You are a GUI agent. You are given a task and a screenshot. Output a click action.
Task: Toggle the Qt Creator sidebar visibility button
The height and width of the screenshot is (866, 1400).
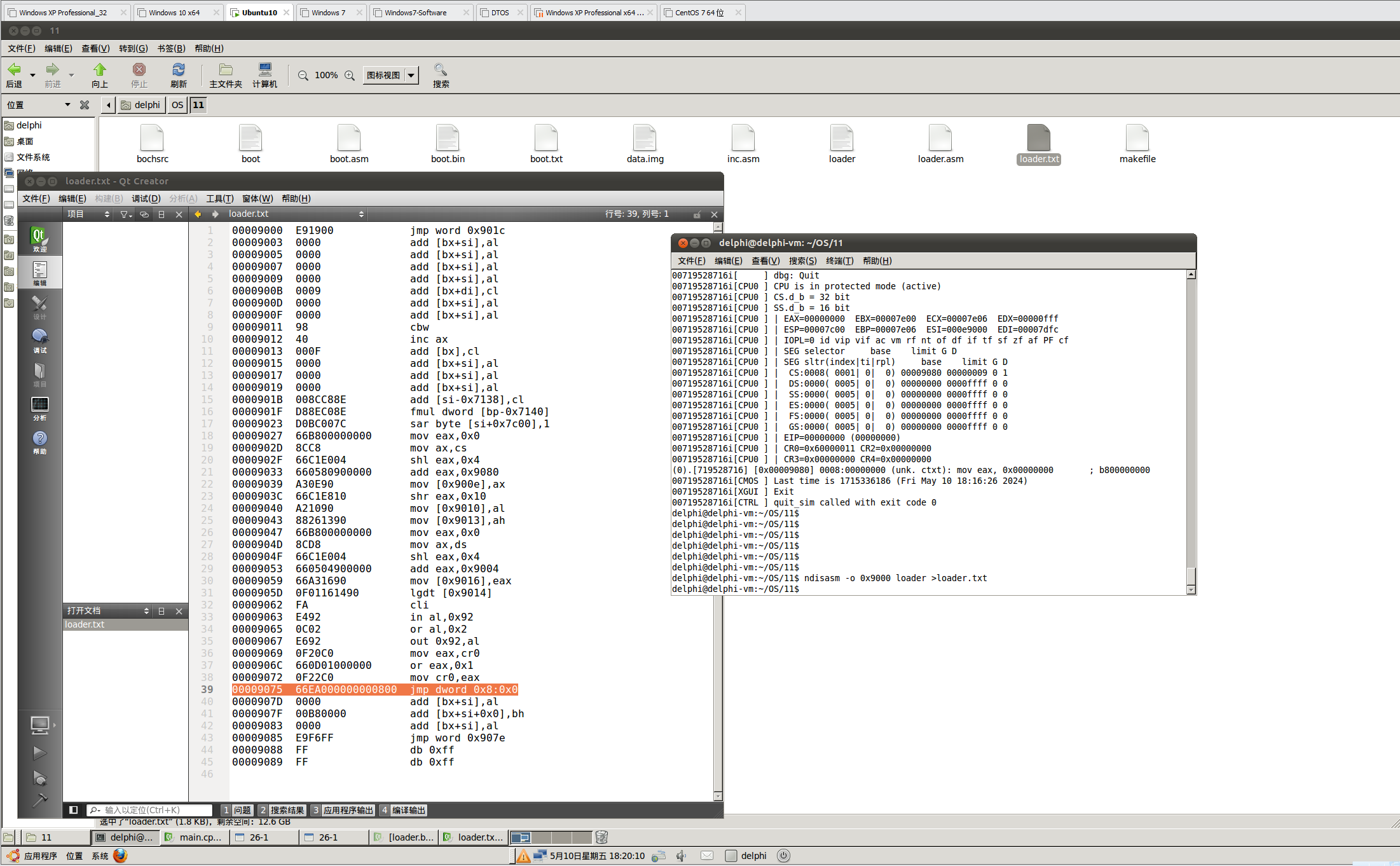coord(74,809)
